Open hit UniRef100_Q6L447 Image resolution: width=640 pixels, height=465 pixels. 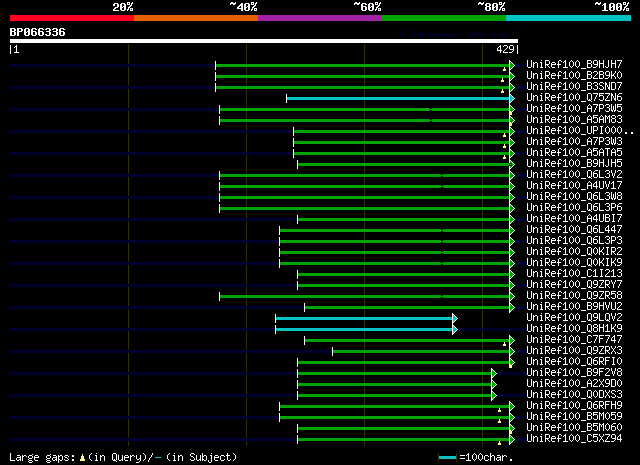point(574,230)
